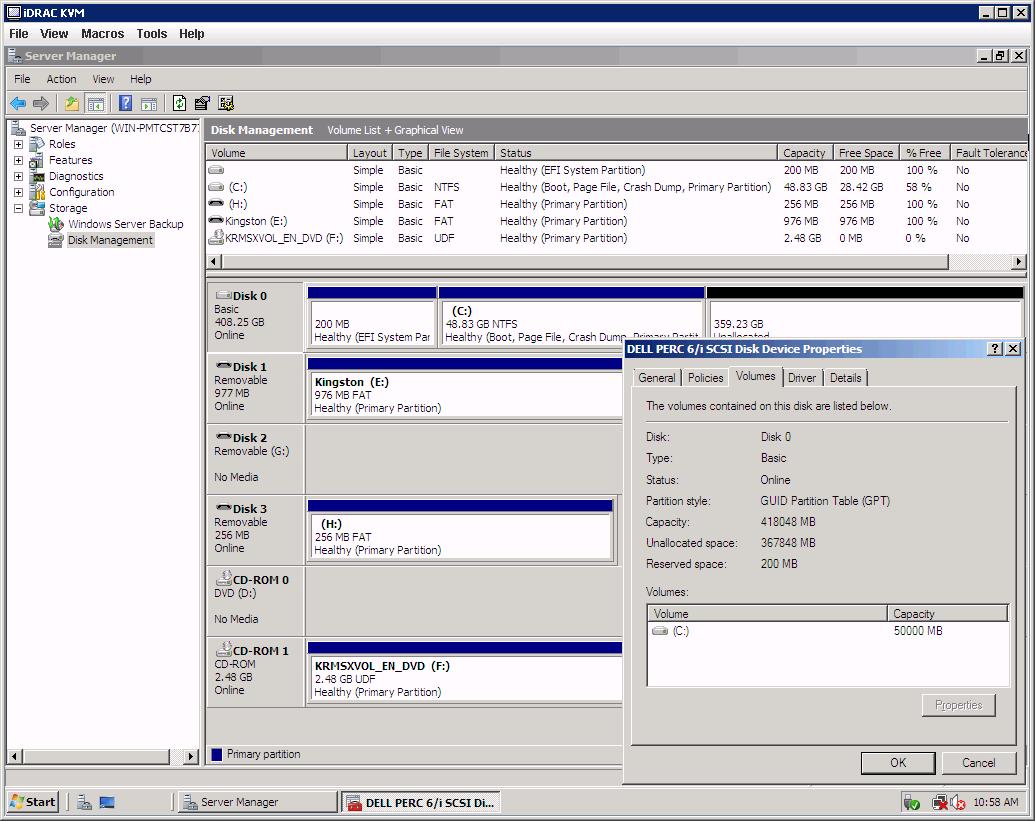Click Server Manager taskbar button
The height and width of the screenshot is (821, 1035).
point(257,802)
